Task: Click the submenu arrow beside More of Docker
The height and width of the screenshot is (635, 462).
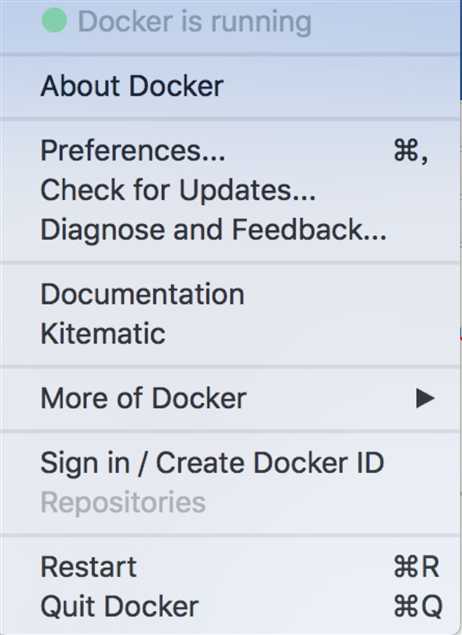Action: [425, 398]
